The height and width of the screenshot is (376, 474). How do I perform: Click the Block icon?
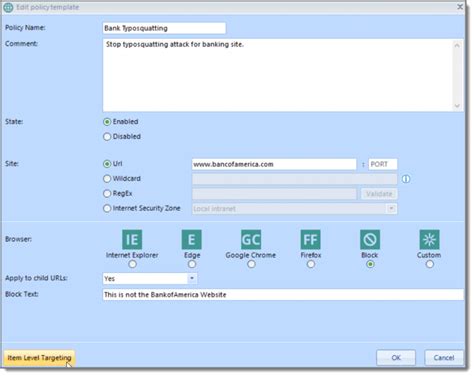370,239
